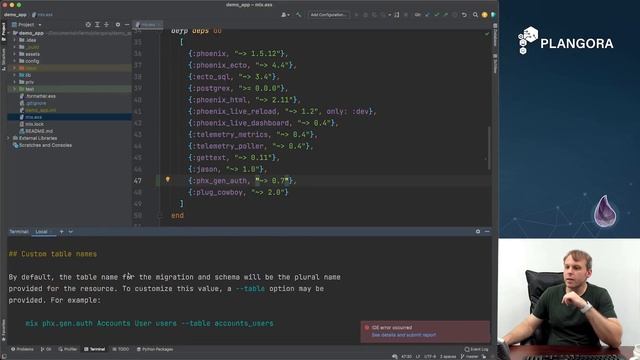The width and height of the screenshot is (640, 360).
Task: Minimize the terminal panel
Action: [x=487, y=231]
